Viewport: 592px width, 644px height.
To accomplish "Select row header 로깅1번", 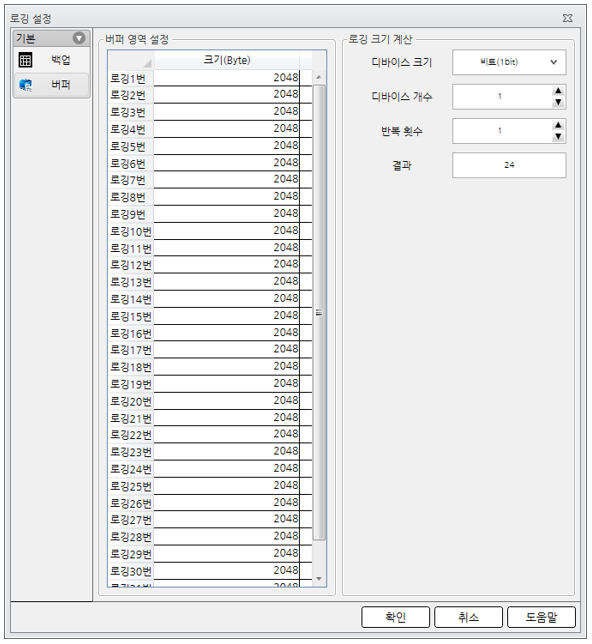I will [x=131, y=78].
